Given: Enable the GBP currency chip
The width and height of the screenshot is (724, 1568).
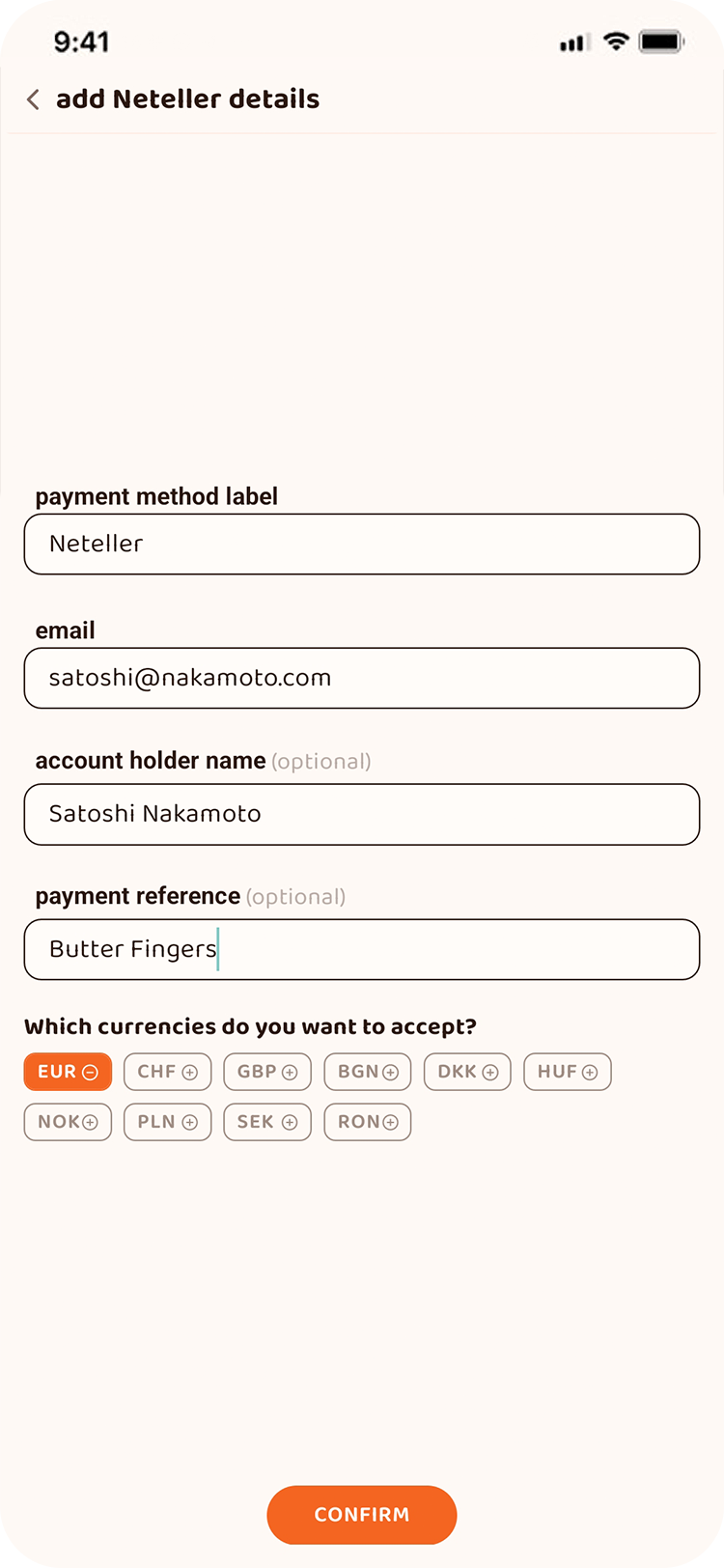Looking at the screenshot, I should click(267, 1072).
